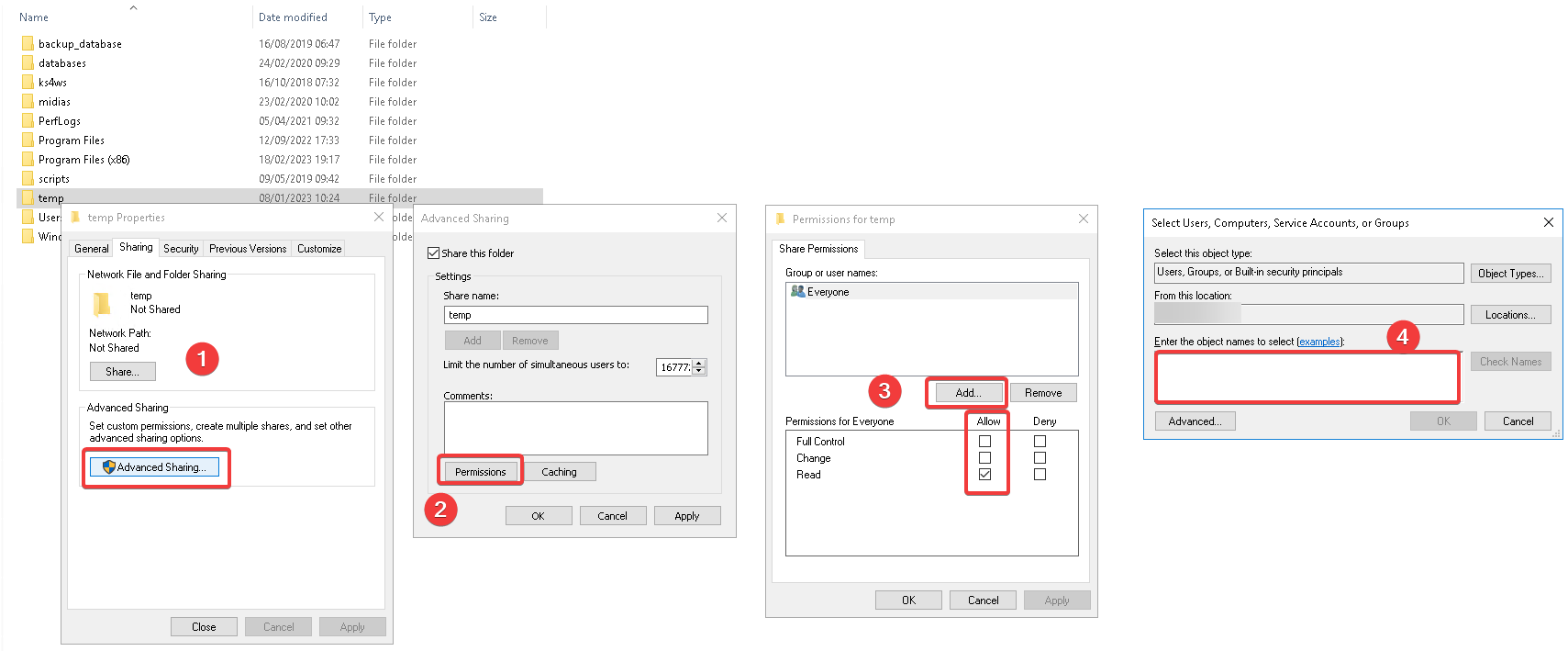This screenshot has width=1568, height=651.
Task: Click the object names text box
Action: (1307, 377)
